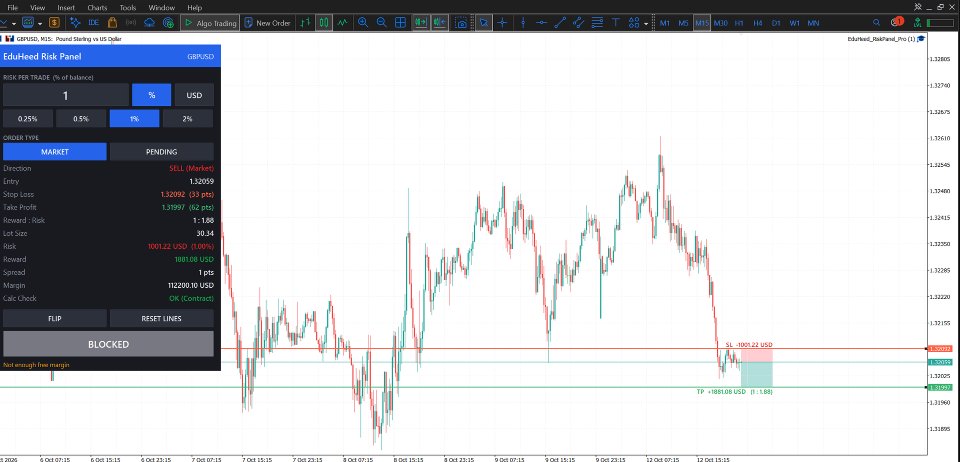Select the trendline drawing tool

[x=560, y=23]
